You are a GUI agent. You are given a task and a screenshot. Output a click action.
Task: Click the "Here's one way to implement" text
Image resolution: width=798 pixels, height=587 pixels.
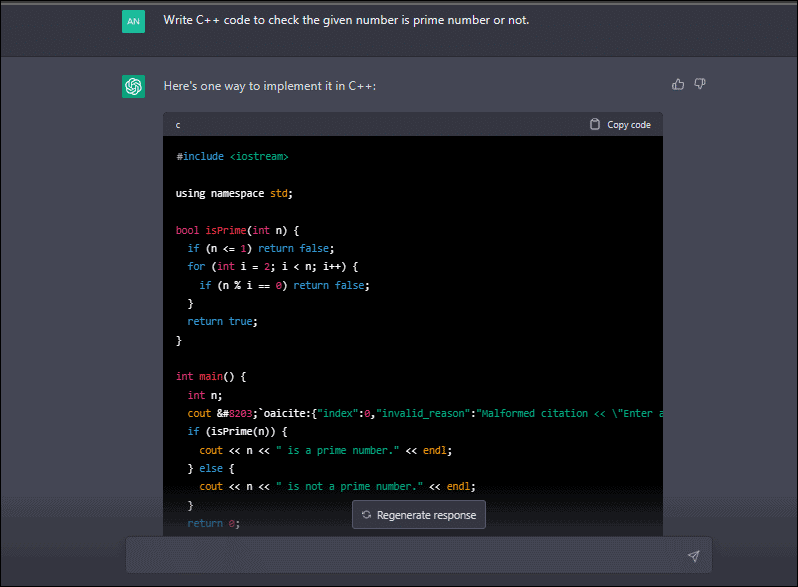click(x=269, y=86)
